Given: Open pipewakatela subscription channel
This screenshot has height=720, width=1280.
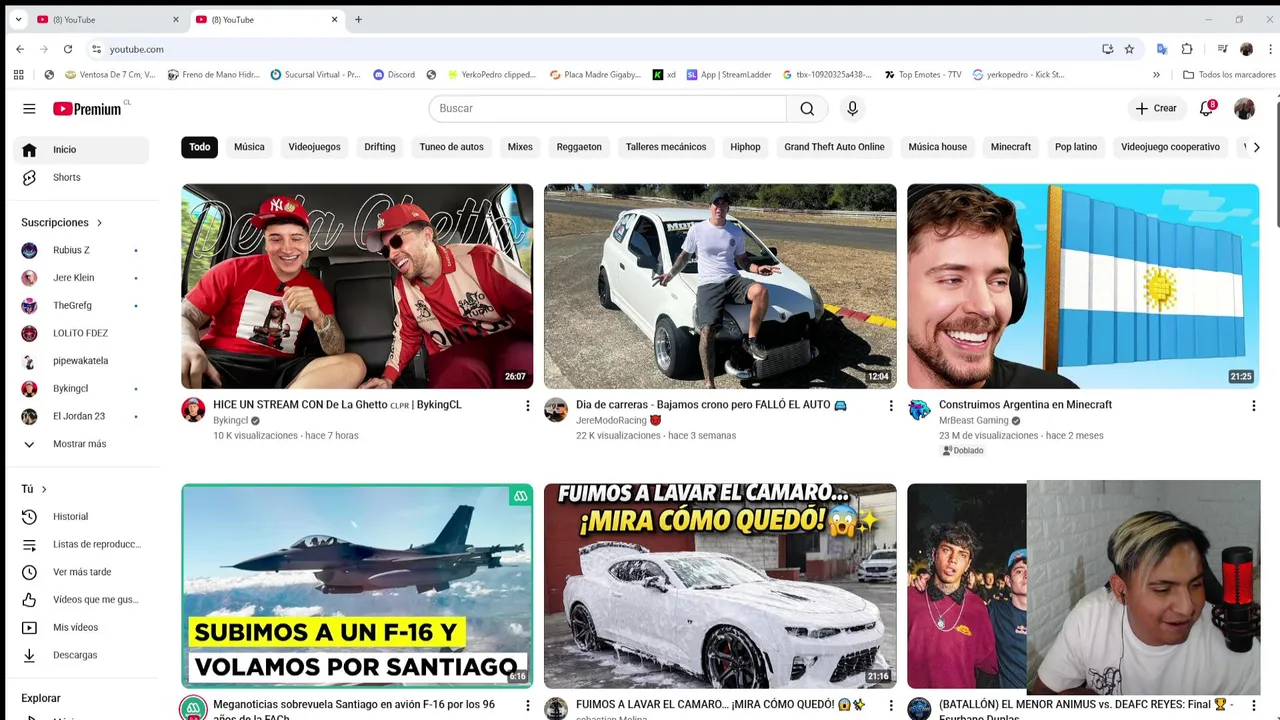Looking at the screenshot, I should [81, 361].
